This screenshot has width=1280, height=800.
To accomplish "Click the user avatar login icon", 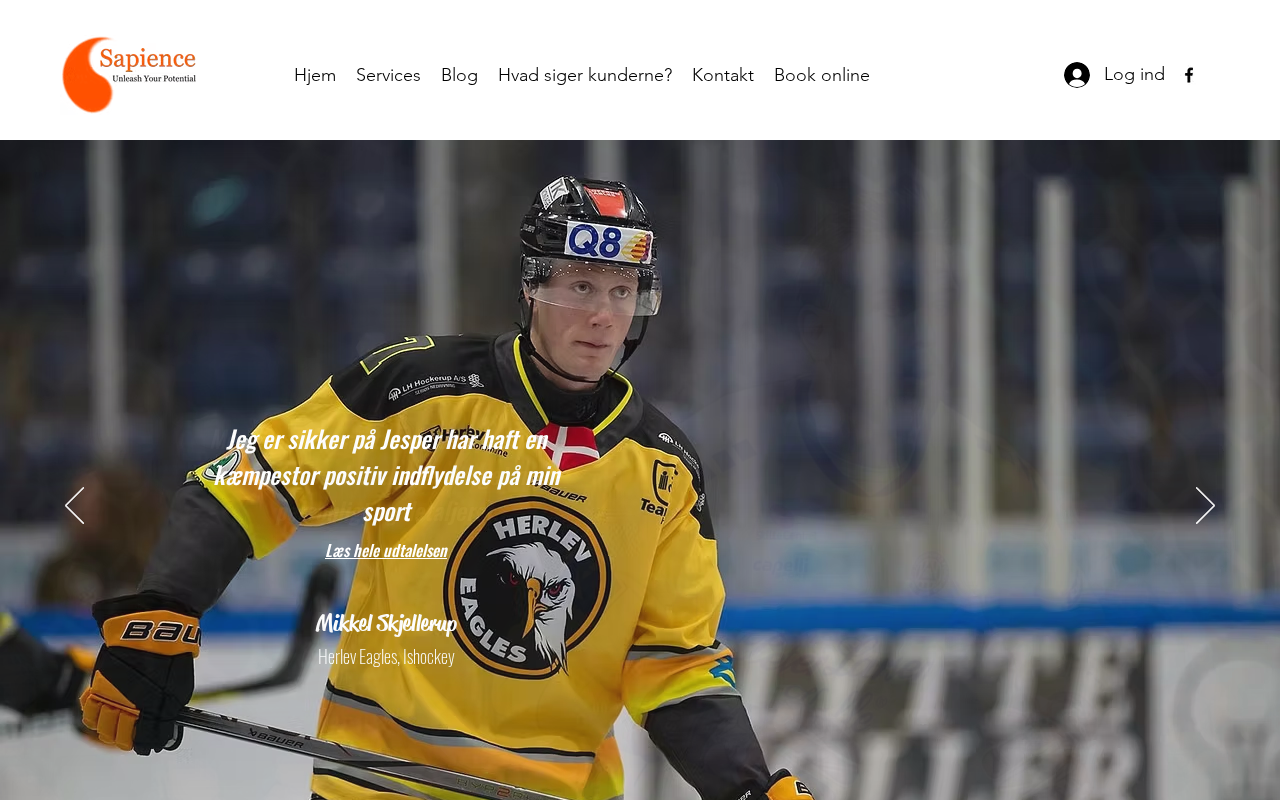I will click(x=1077, y=75).
